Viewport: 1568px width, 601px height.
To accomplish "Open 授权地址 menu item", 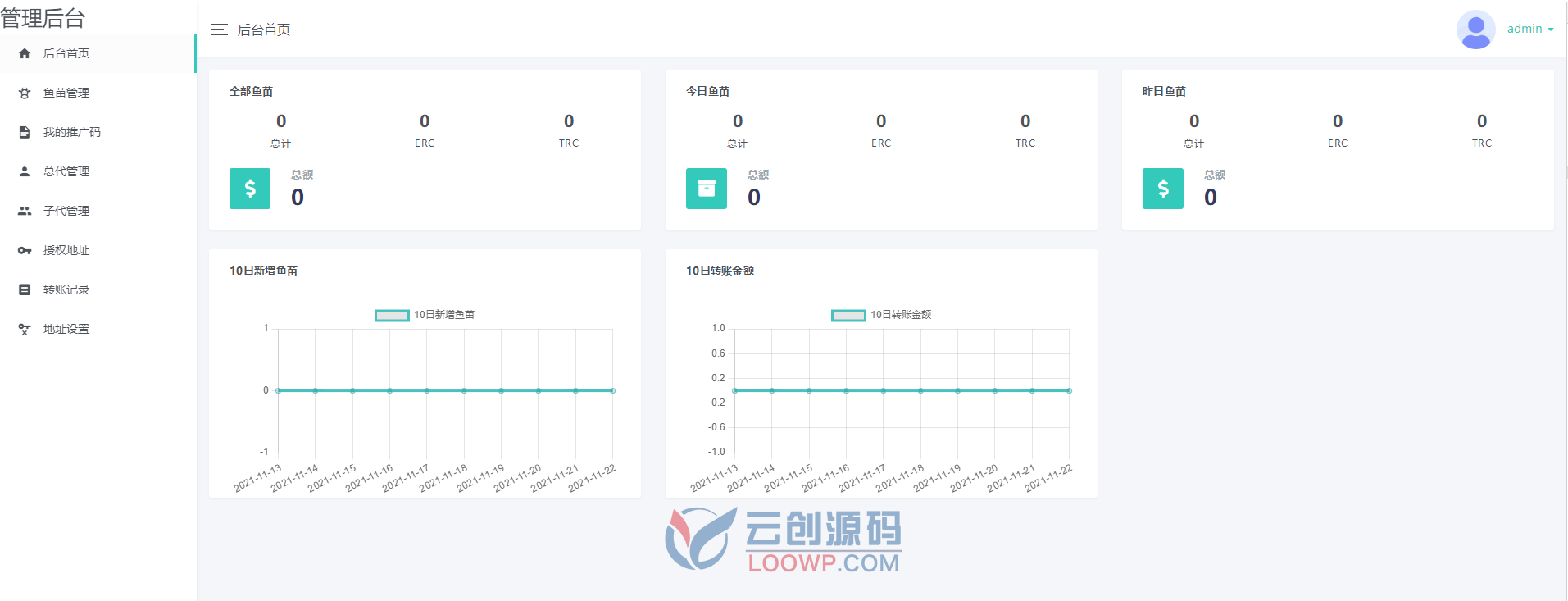I will point(98,250).
